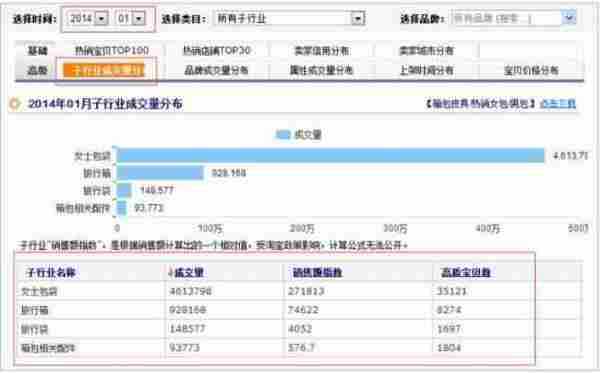Click the 点击下载 download link
The image size is (600, 373).
click(558, 104)
